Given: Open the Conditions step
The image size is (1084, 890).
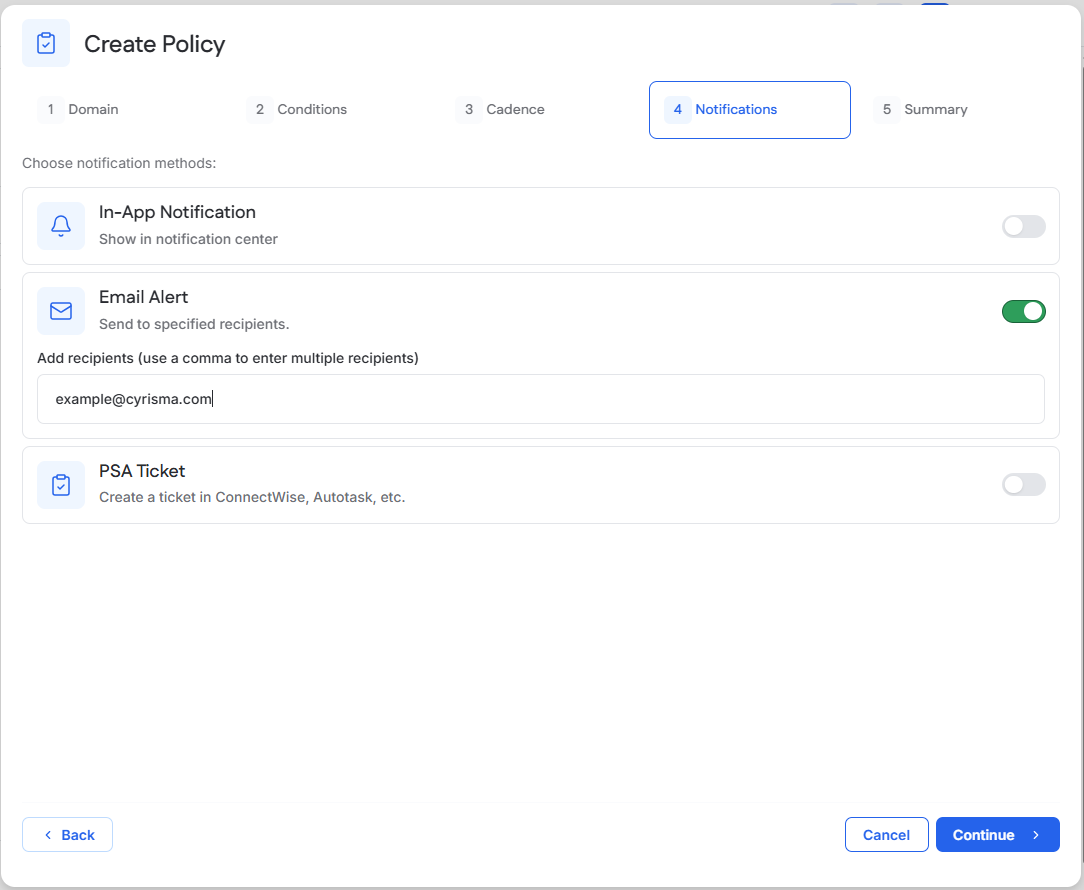Looking at the screenshot, I should pyautogui.click(x=332, y=109).
